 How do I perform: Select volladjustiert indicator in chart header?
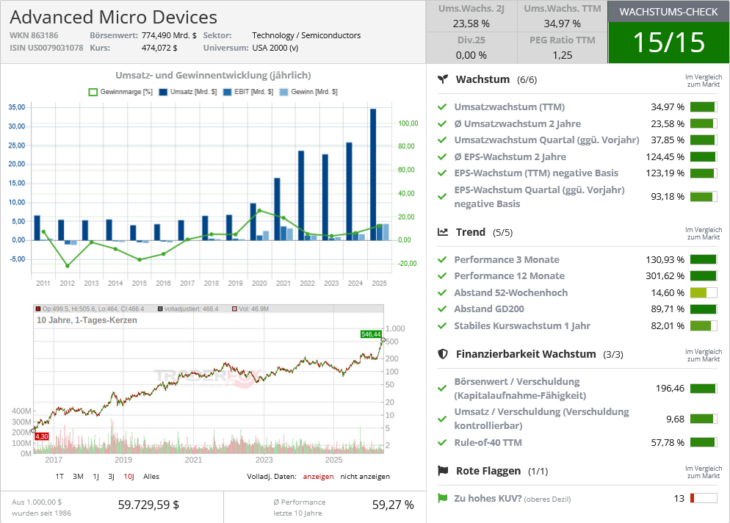[188, 309]
